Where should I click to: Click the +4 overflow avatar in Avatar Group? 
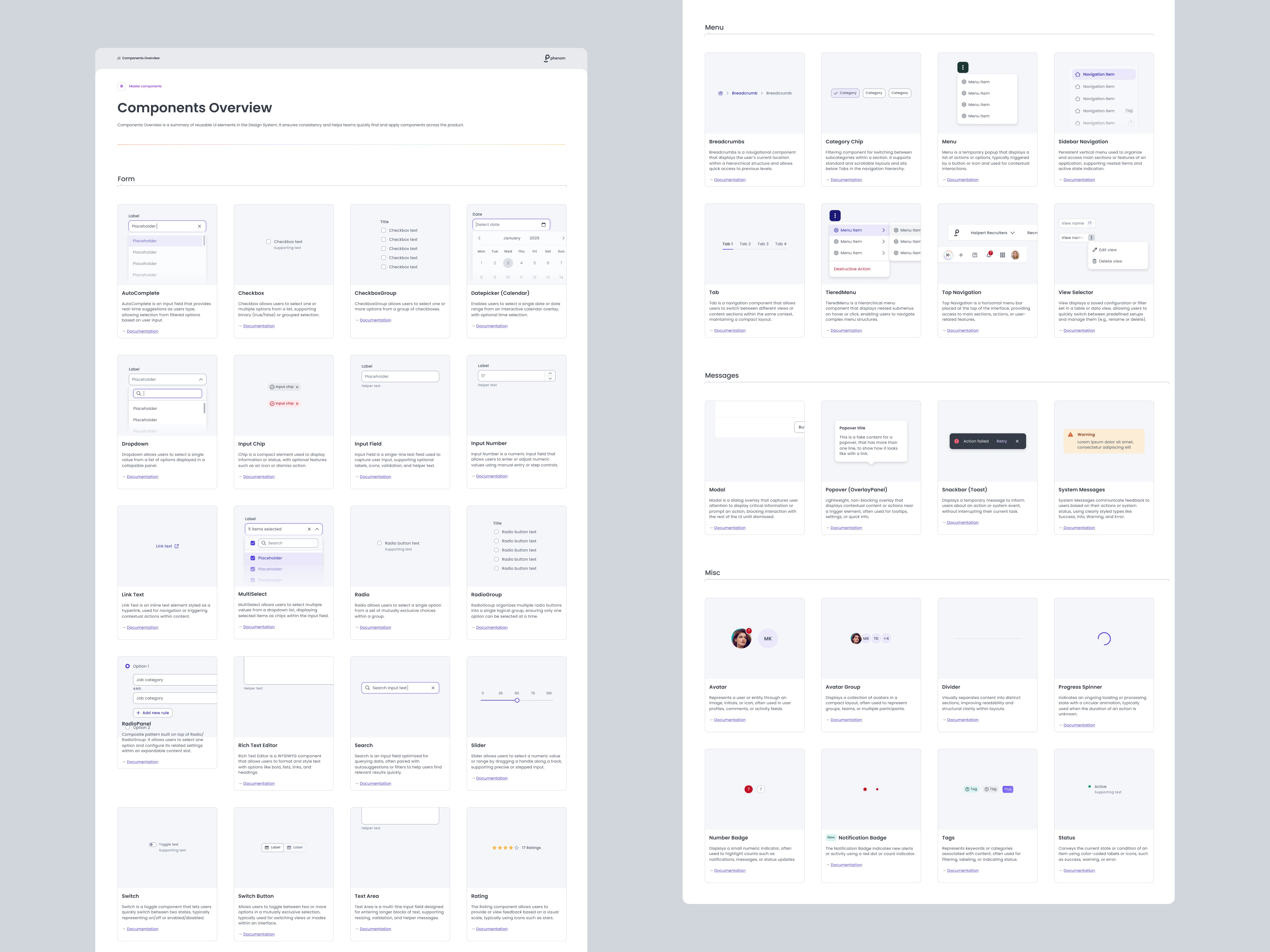pyautogui.click(x=886, y=639)
